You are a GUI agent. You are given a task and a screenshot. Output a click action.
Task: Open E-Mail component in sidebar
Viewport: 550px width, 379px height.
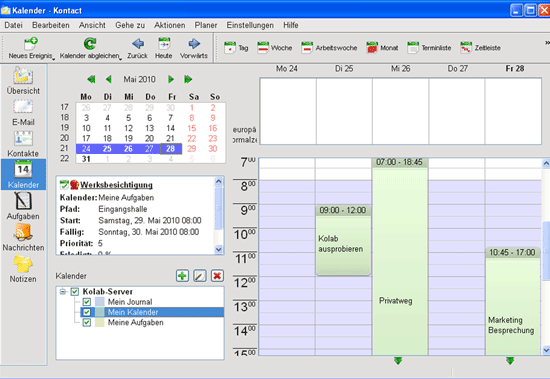tap(24, 112)
